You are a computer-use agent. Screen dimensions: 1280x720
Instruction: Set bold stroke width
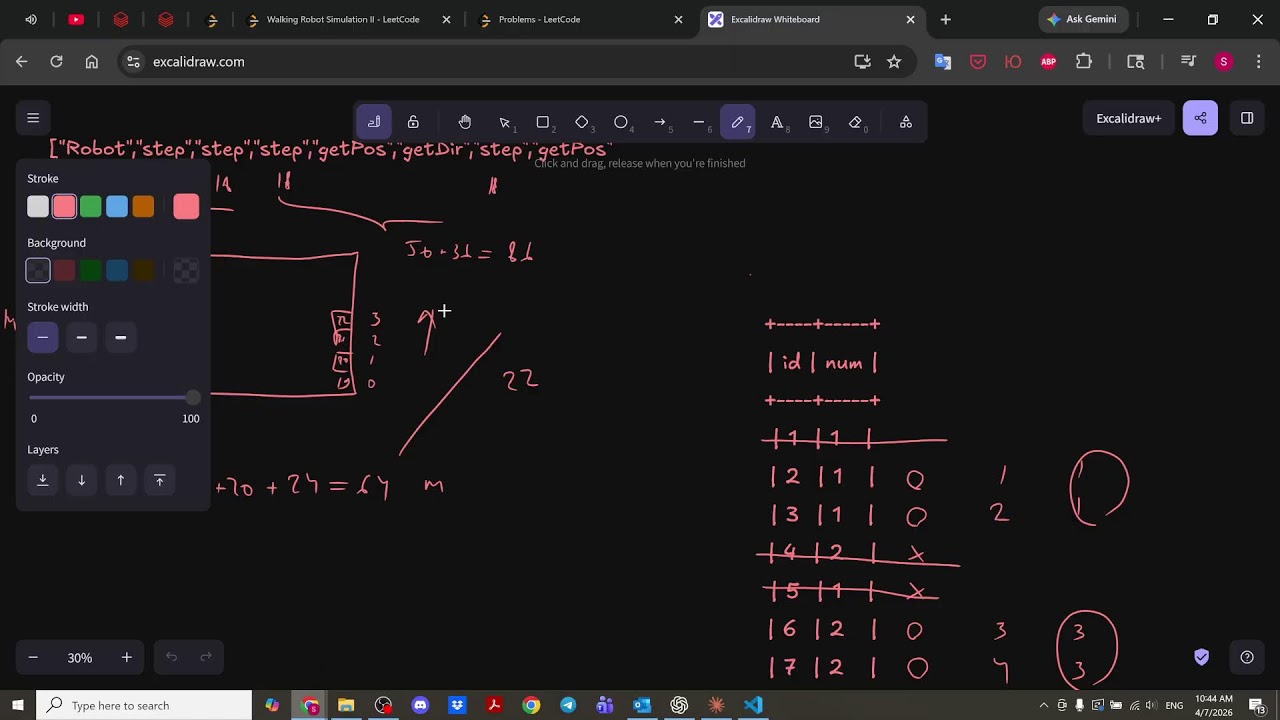[82, 337]
